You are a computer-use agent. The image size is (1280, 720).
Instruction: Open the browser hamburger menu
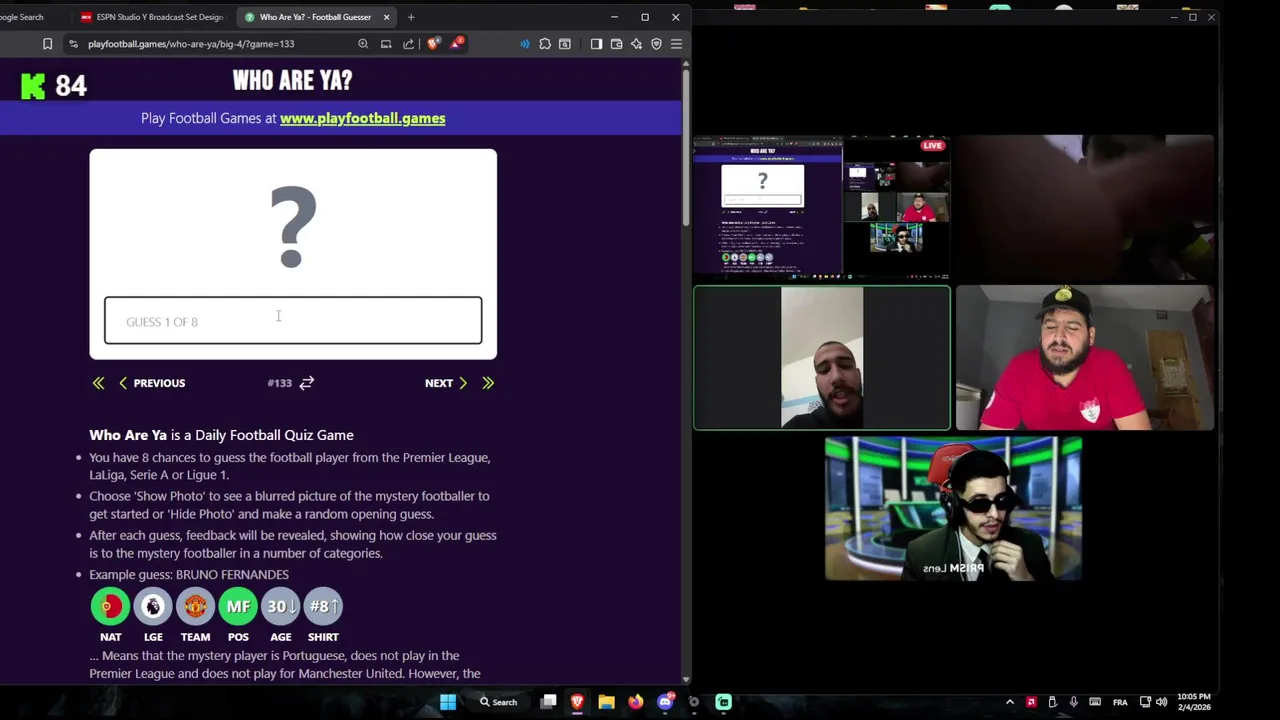tap(676, 44)
